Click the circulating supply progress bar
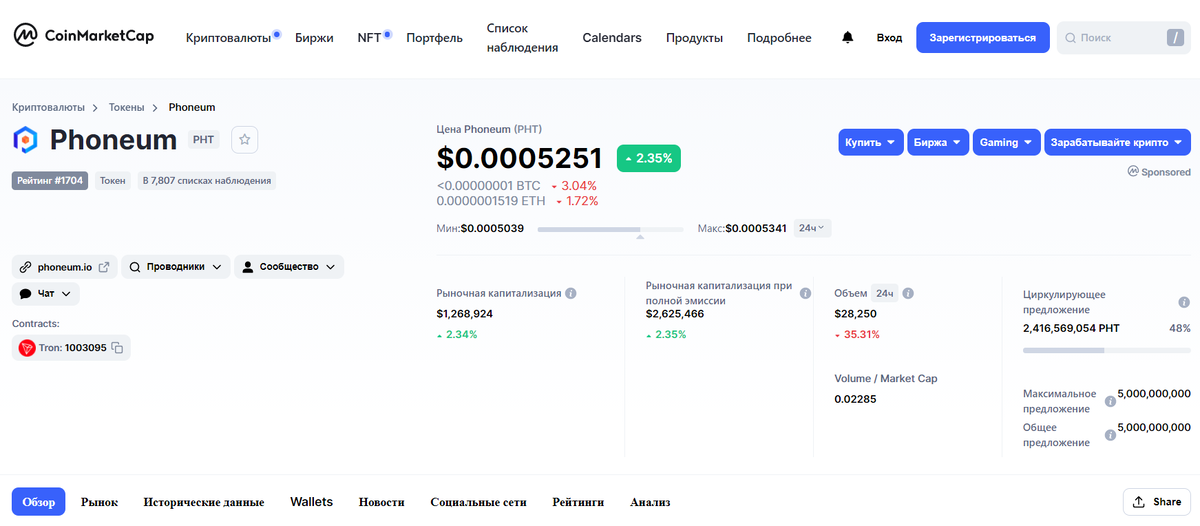Image resolution: width=1200 pixels, height=526 pixels. pyautogui.click(x=1107, y=350)
